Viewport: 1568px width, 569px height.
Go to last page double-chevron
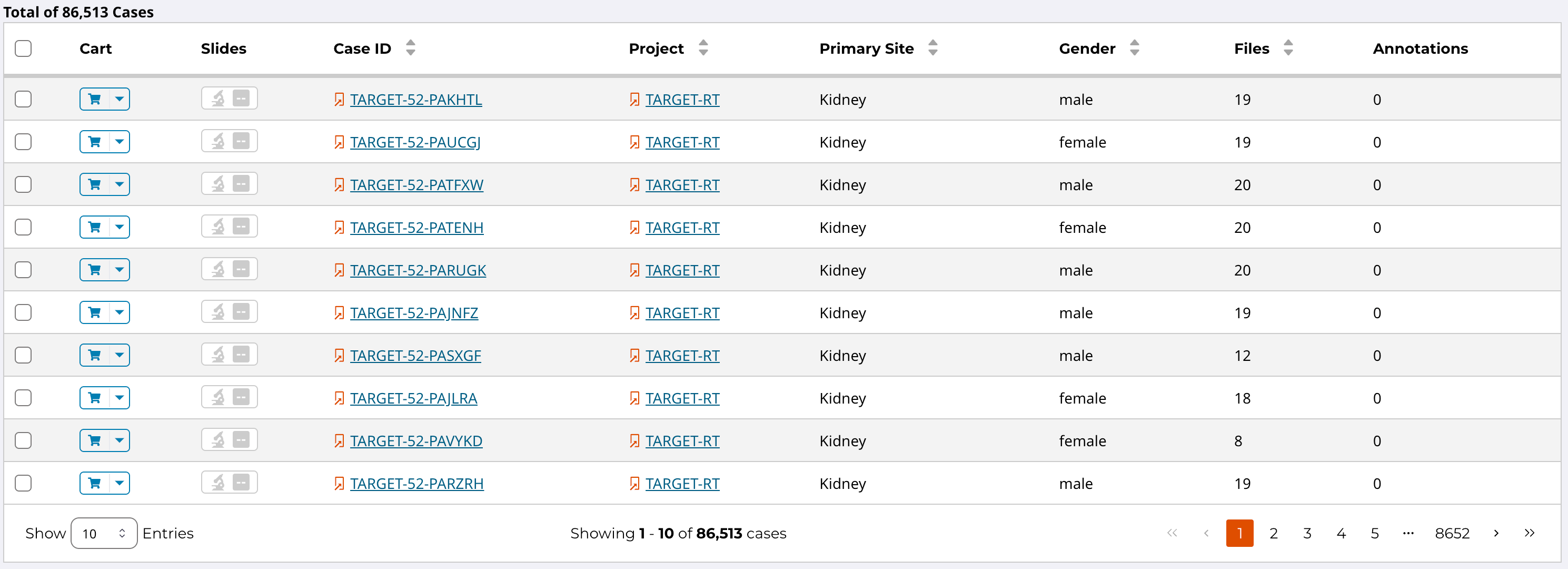coord(1529,534)
